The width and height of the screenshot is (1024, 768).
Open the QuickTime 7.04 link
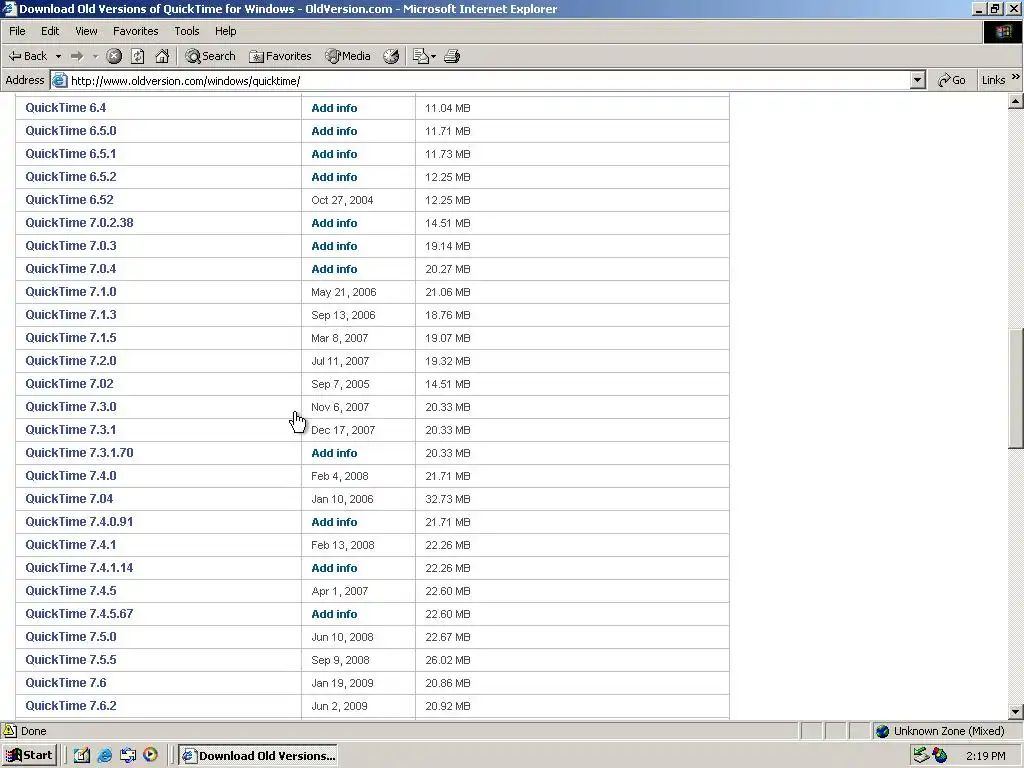click(69, 499)
